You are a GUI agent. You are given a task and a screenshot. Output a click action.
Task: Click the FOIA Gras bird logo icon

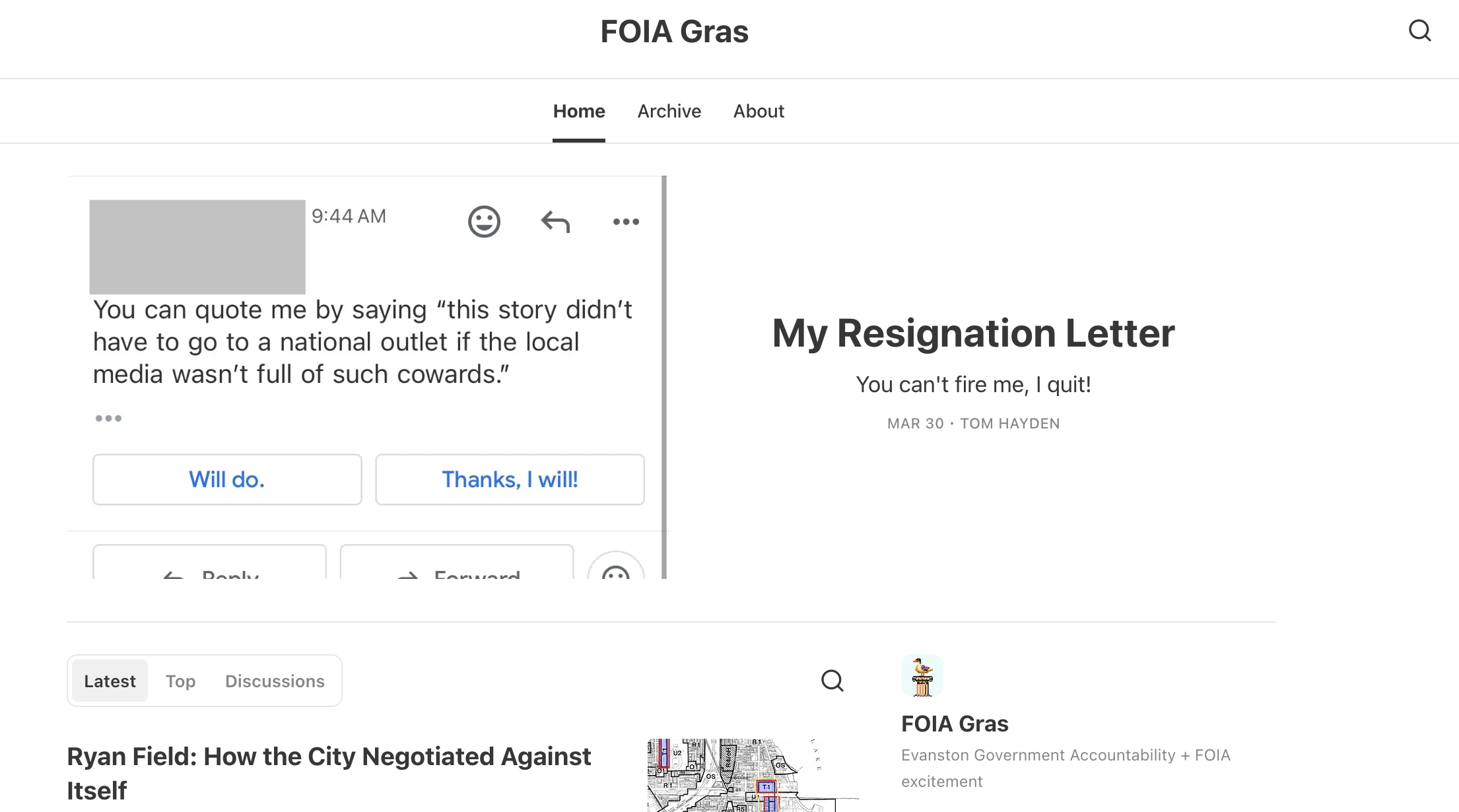922,676
